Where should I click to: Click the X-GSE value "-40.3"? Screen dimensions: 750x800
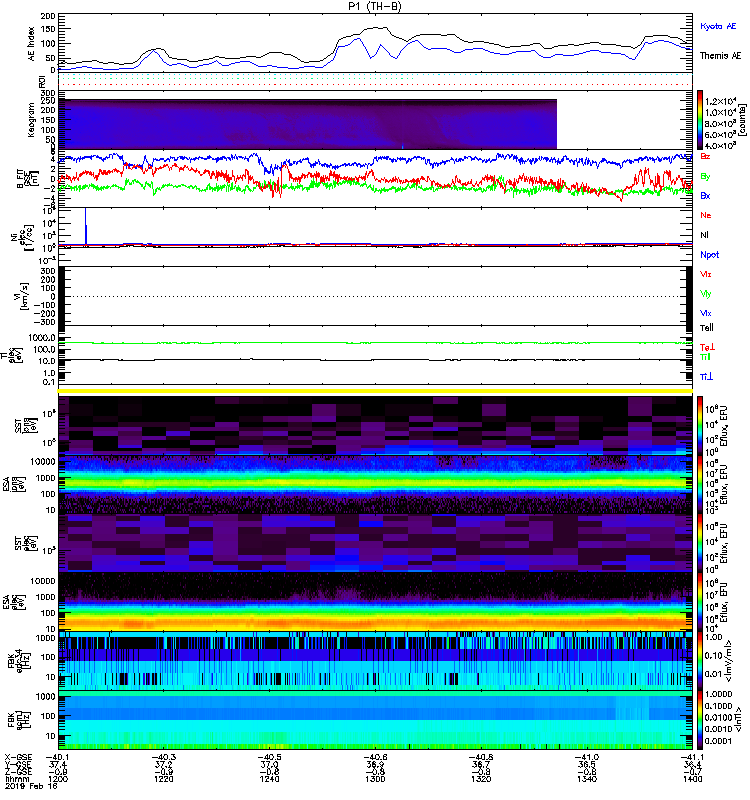click(x=162, y=757)
